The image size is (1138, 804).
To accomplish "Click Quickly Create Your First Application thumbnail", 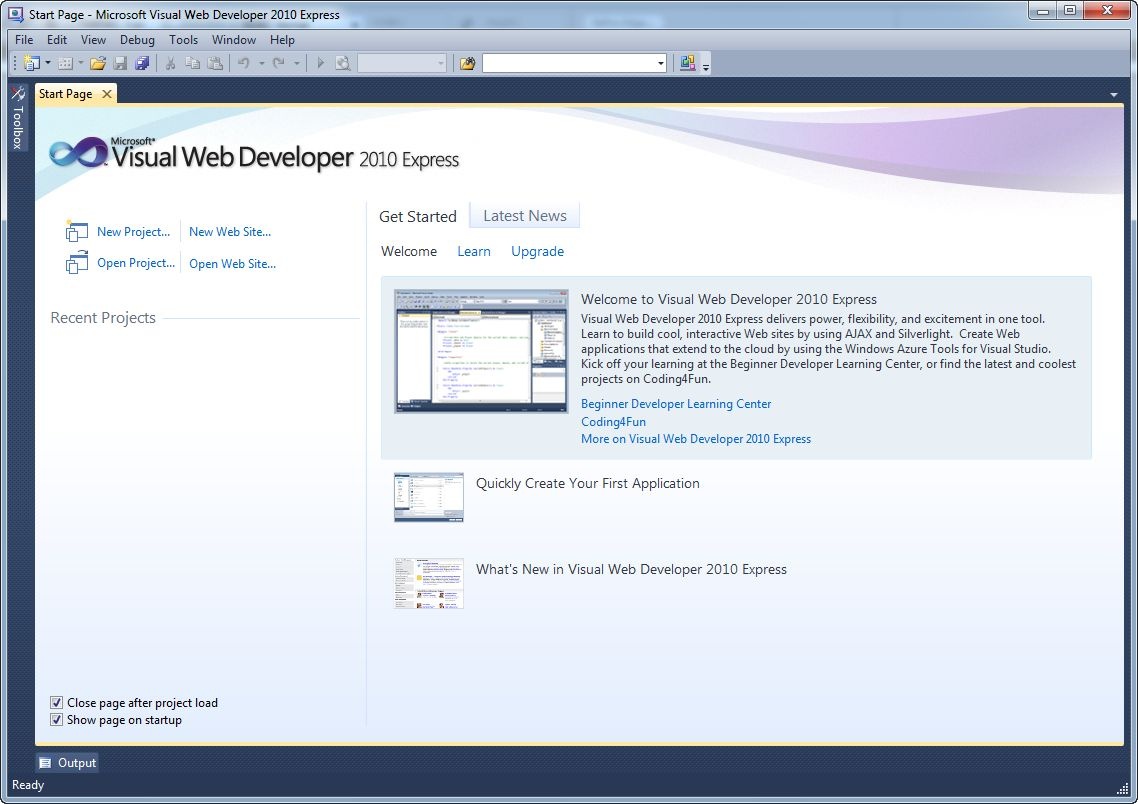I will pyautogui.click(x=429, y=497).
